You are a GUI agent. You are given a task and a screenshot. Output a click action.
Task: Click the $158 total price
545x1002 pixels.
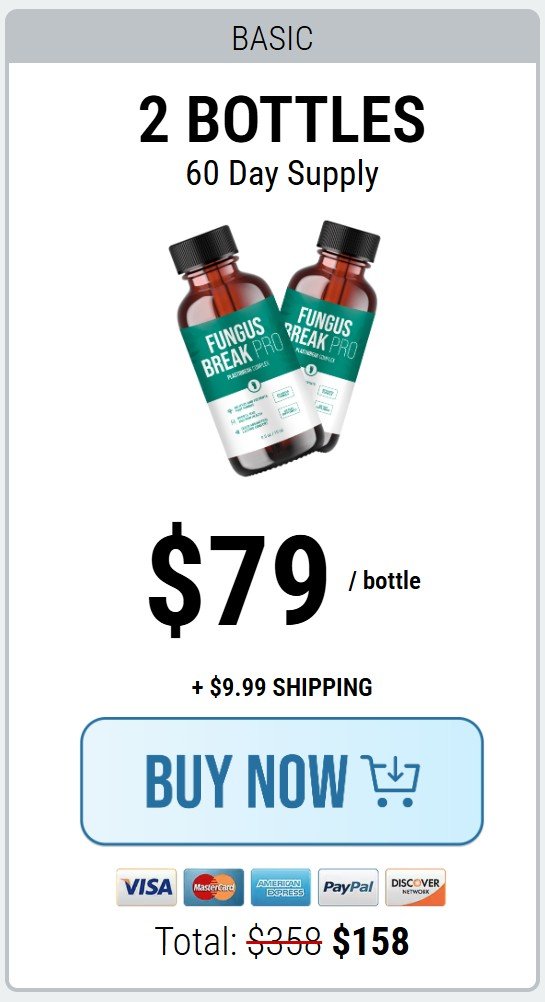tap(371, 941)
